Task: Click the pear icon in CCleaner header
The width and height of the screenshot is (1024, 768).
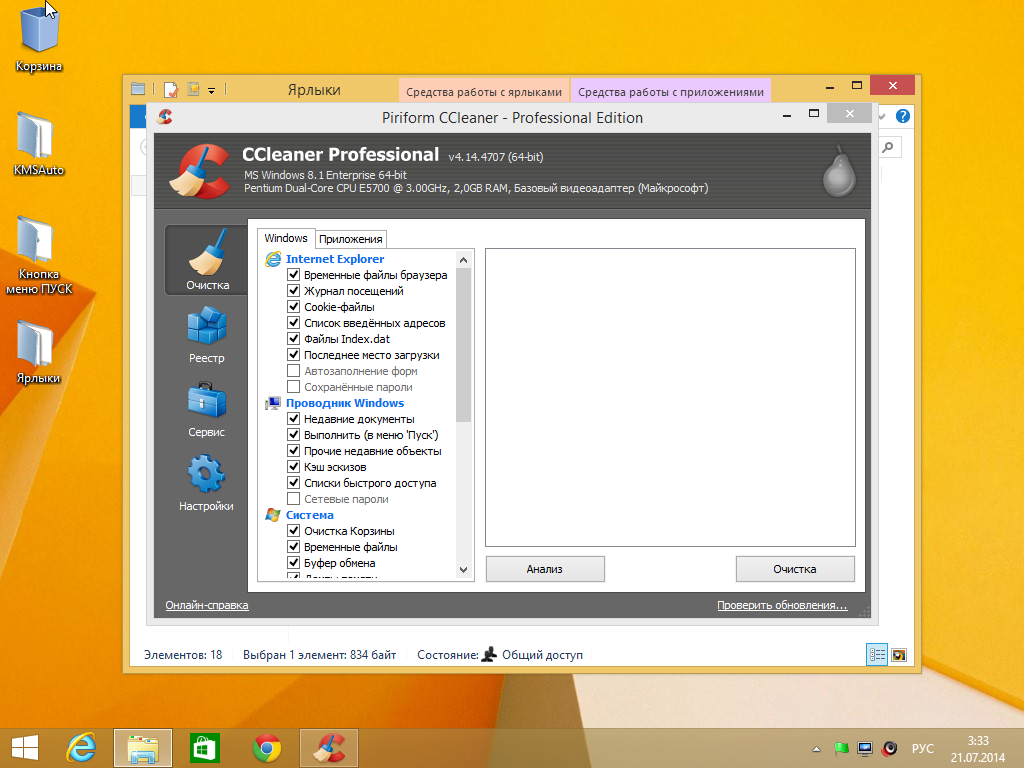Action: tap(839, 171)
